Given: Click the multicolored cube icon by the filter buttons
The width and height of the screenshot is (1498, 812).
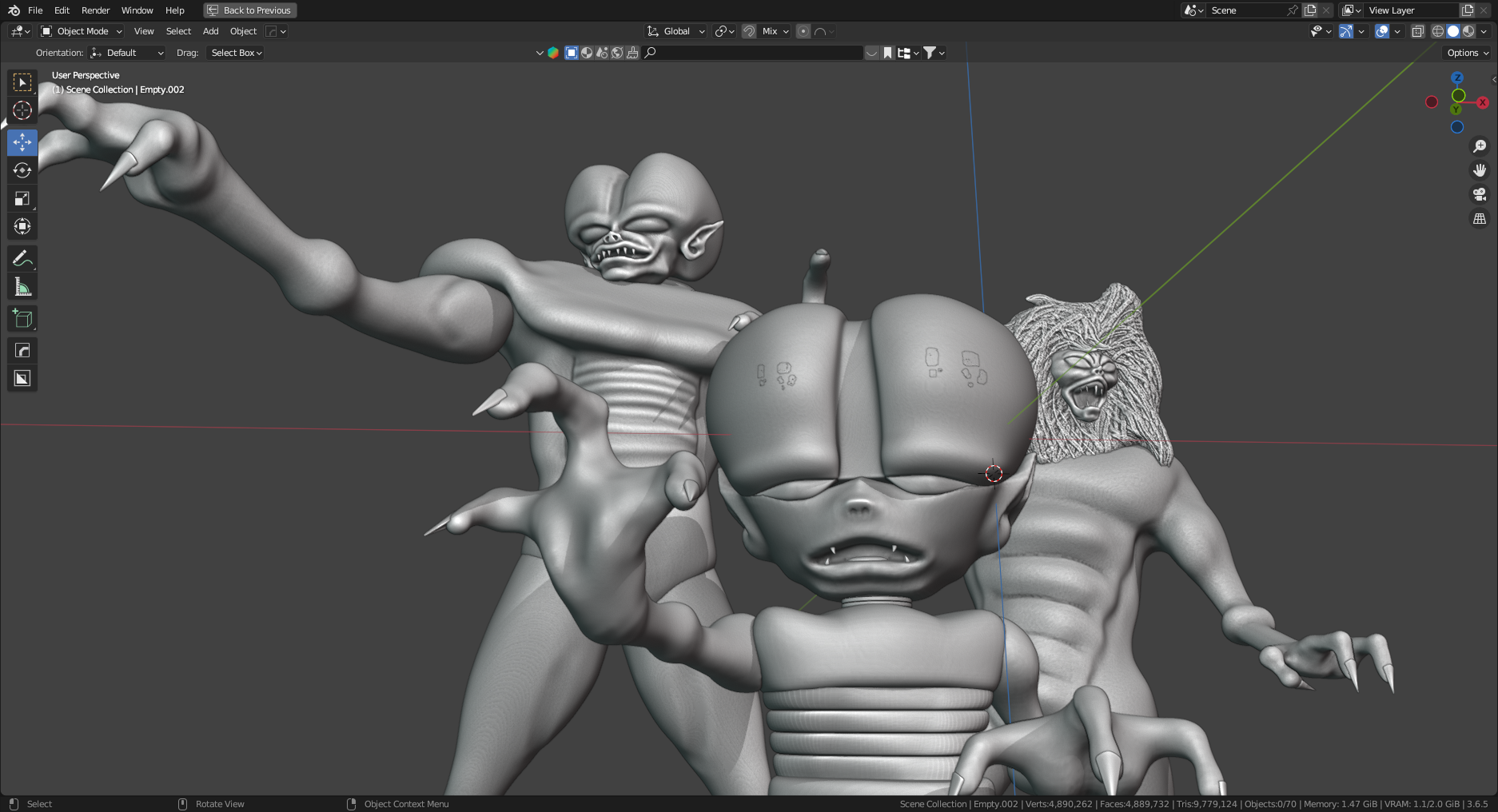Looking at the screenshot, I should [553, 53].
